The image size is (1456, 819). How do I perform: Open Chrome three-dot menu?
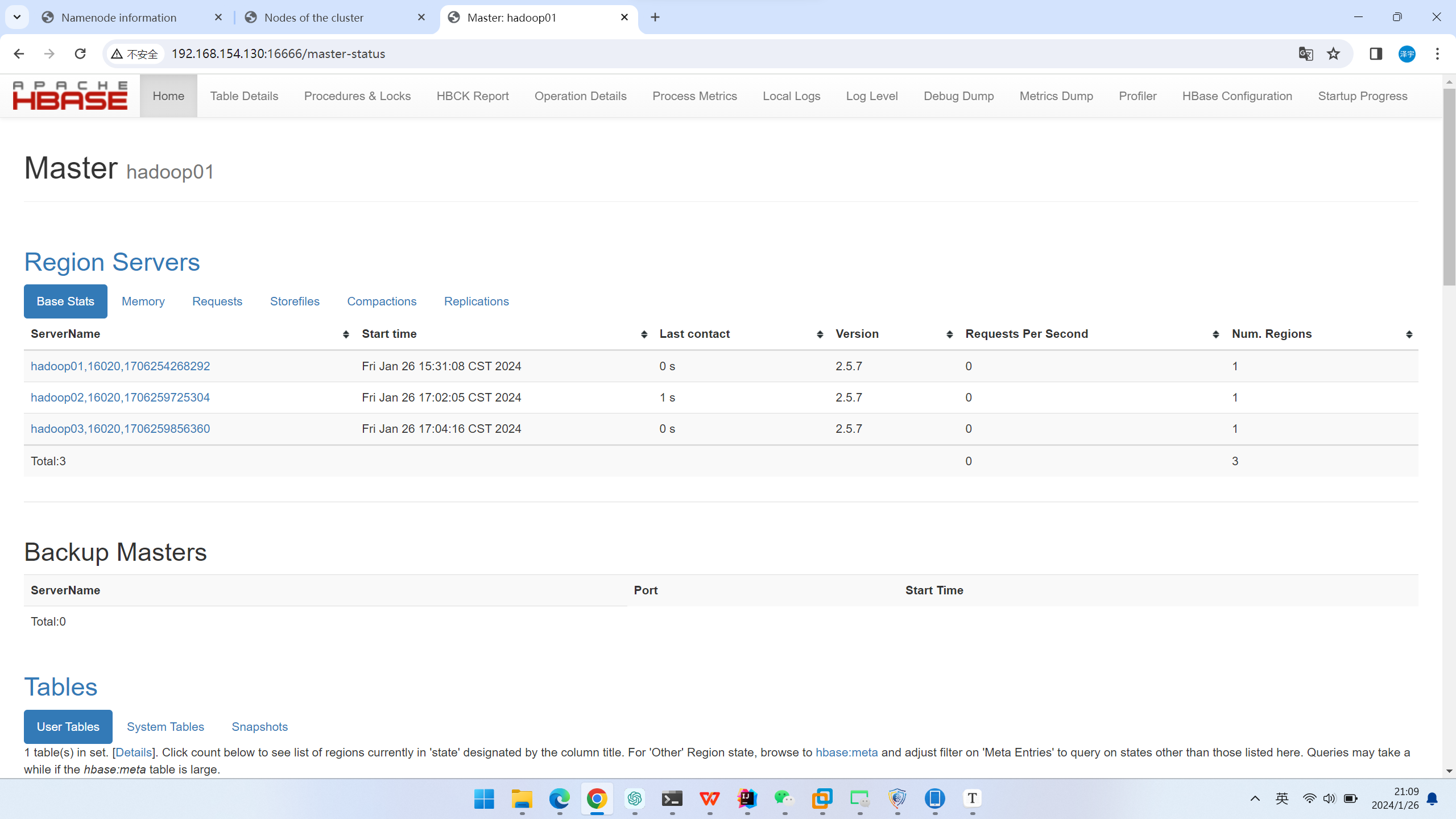coord(1438,53)
